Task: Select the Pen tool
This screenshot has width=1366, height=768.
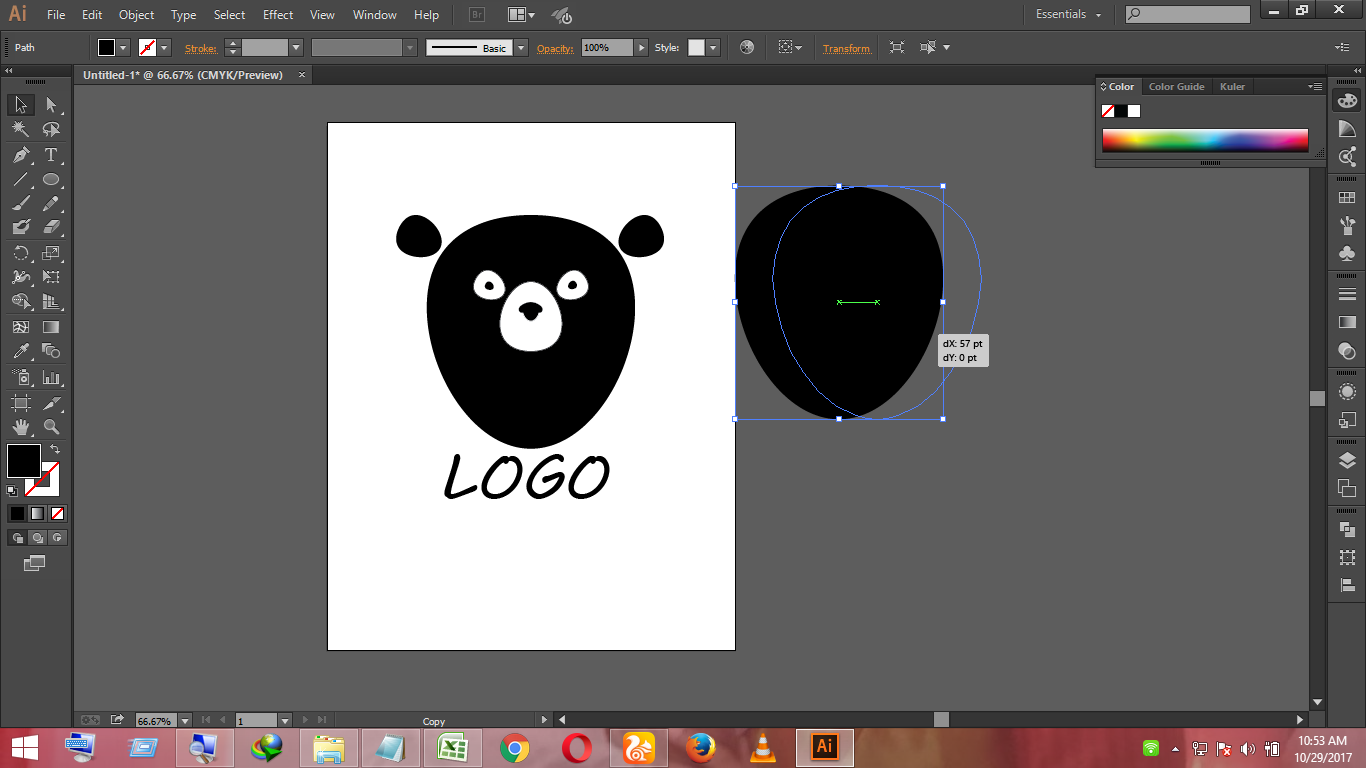Action: coord(21,155)
